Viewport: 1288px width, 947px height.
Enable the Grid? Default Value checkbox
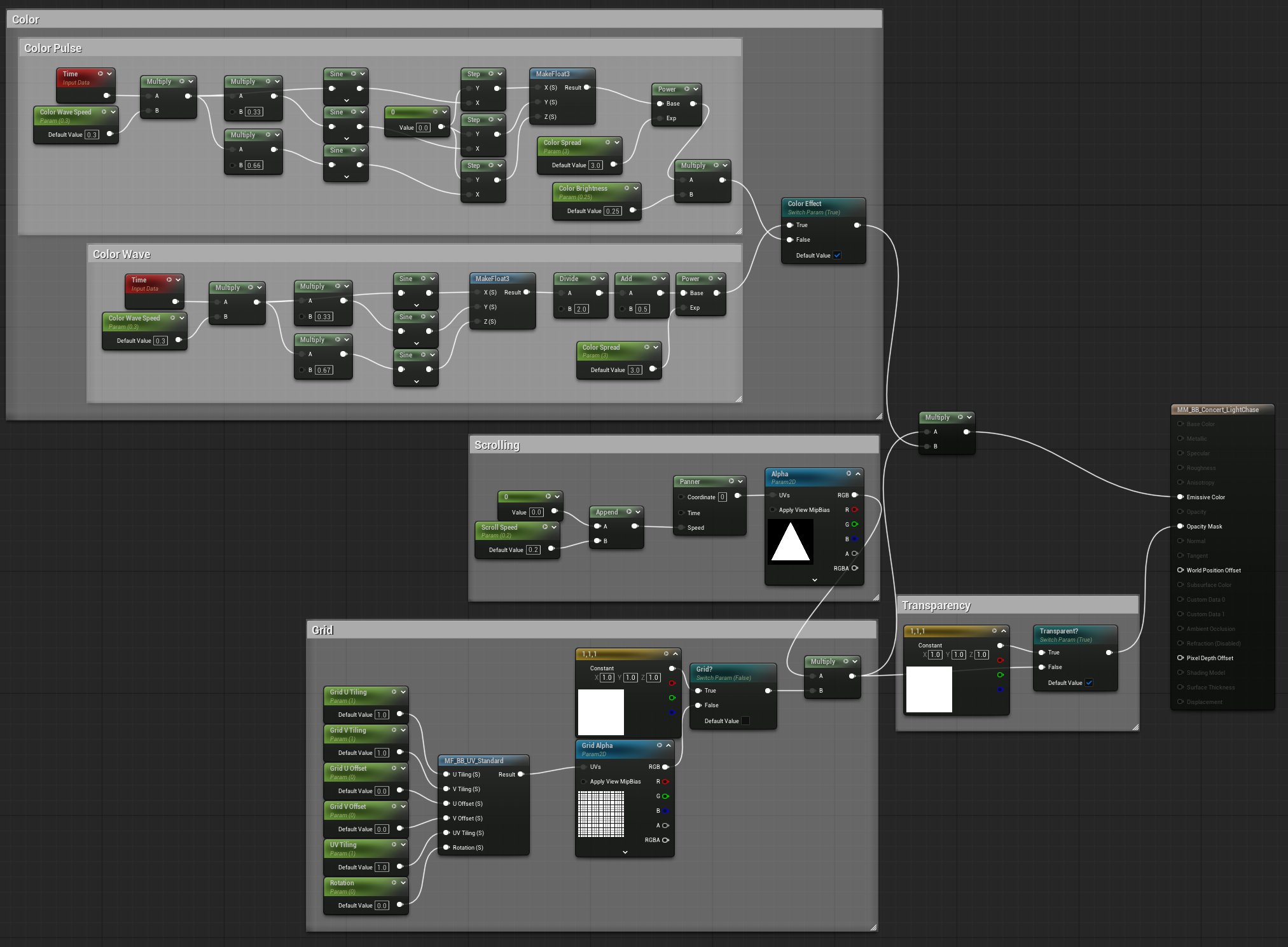pyautogui.click(x=745, y=721)
